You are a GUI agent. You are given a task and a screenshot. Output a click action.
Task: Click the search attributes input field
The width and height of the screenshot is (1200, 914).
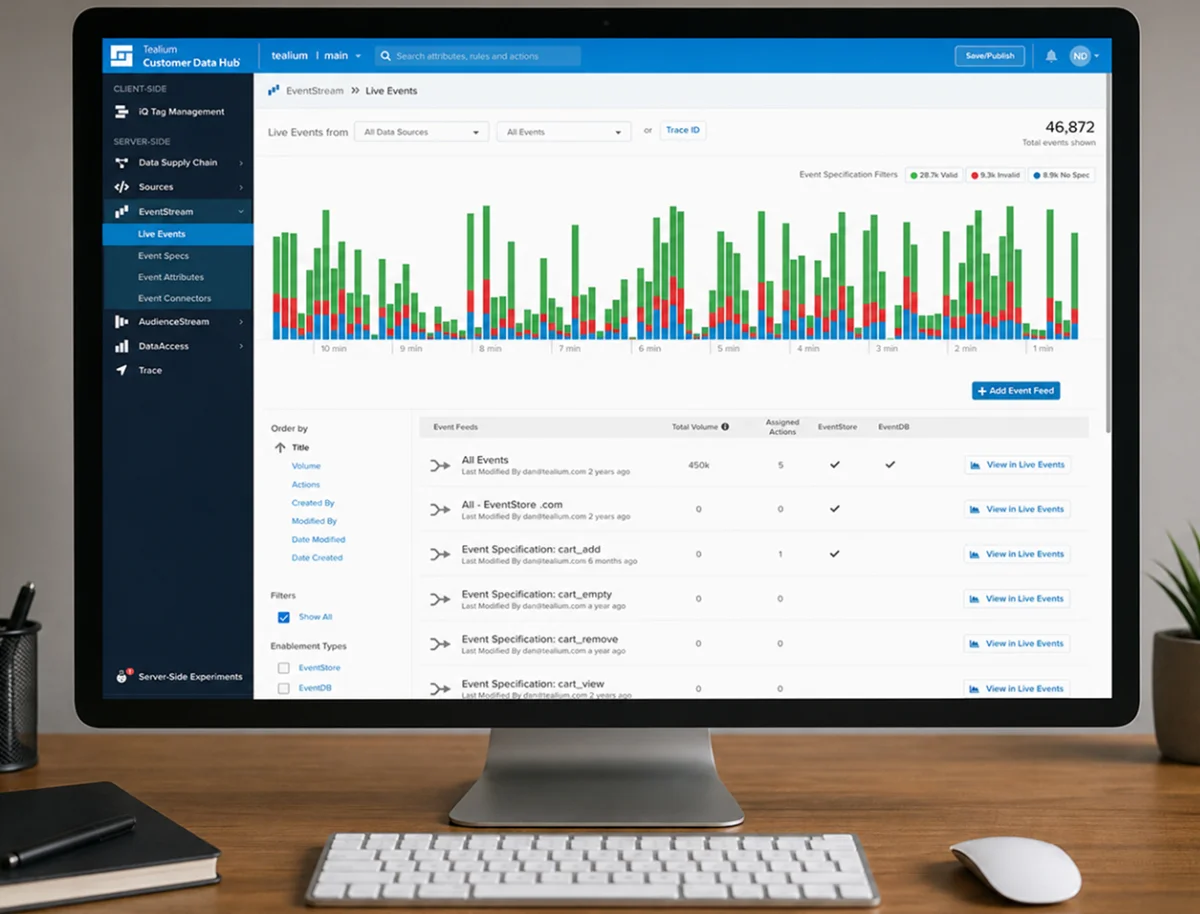tap(478, 56)
